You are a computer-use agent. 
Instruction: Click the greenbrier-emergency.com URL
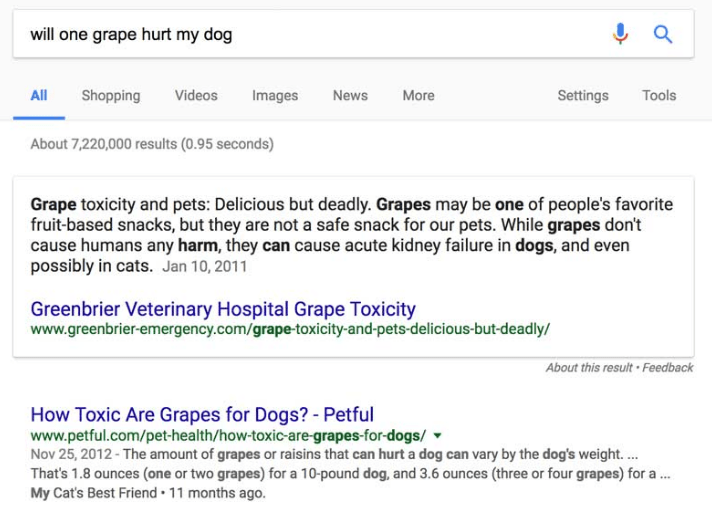coord(290,329)
